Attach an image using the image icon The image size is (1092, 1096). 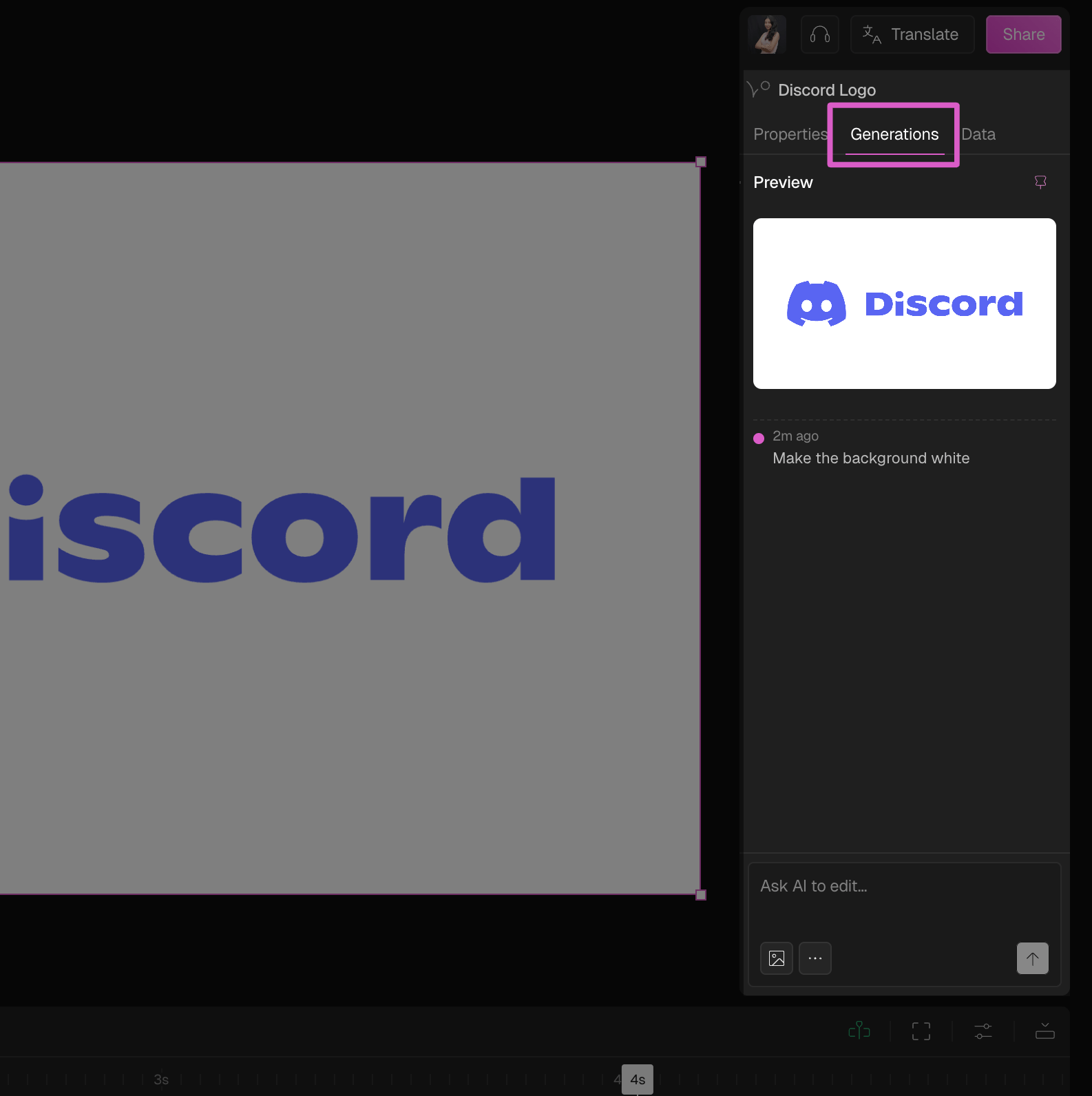(x=777, y=958)
